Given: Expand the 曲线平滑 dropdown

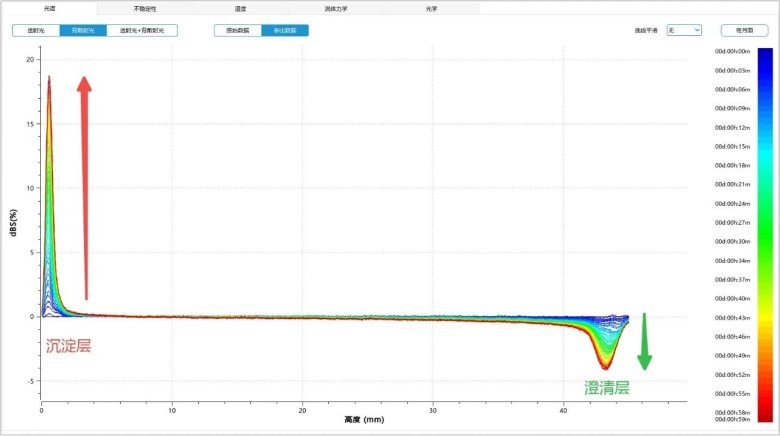Looking at the screenshot, I should coord(684,31).
